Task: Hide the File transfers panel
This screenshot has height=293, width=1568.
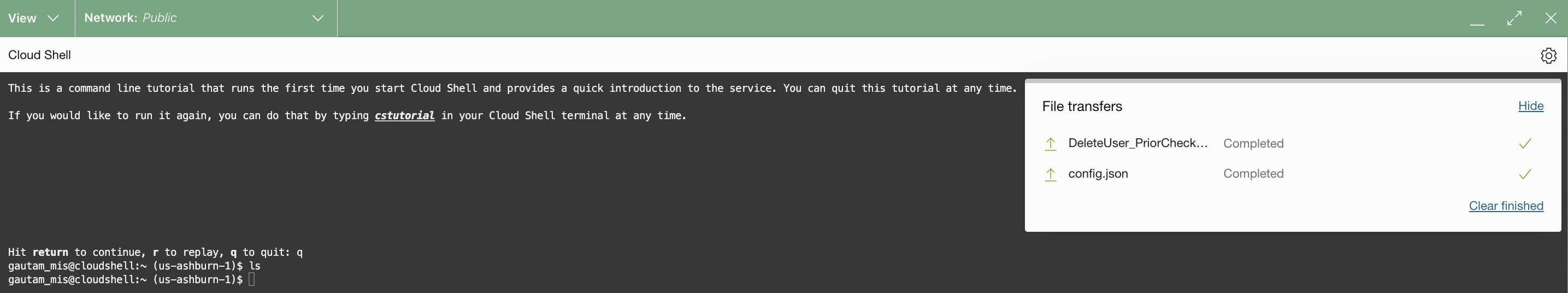Action: tap(1530, 106)
